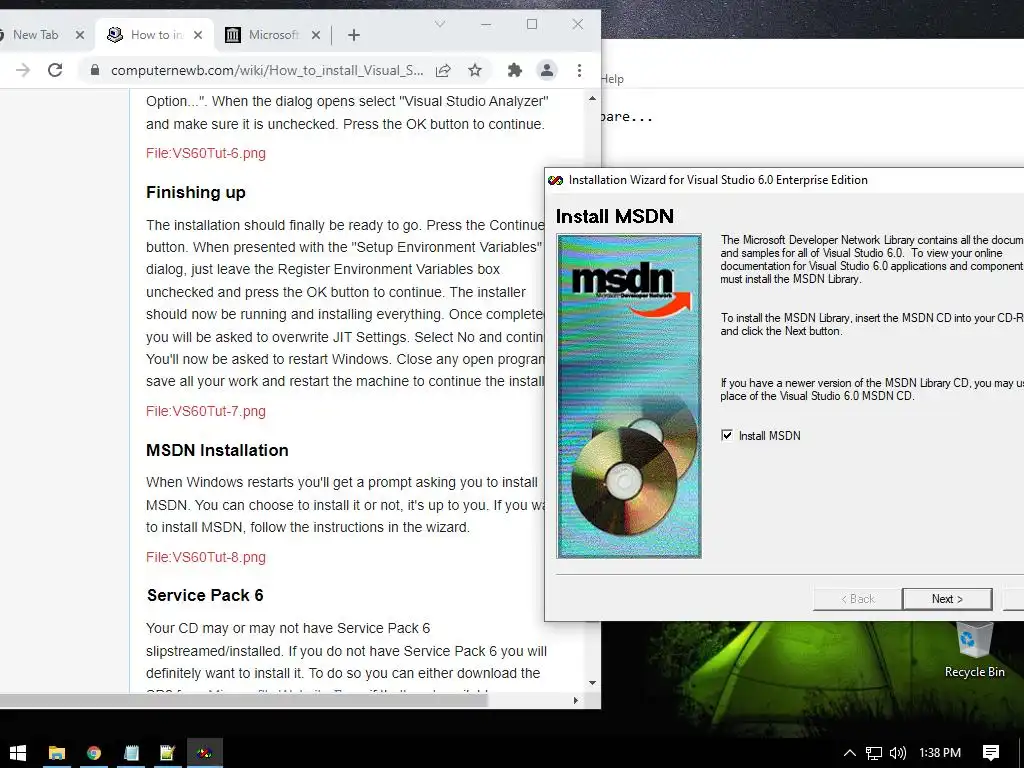Reload the page in Chrome

(x=55, y=70)
